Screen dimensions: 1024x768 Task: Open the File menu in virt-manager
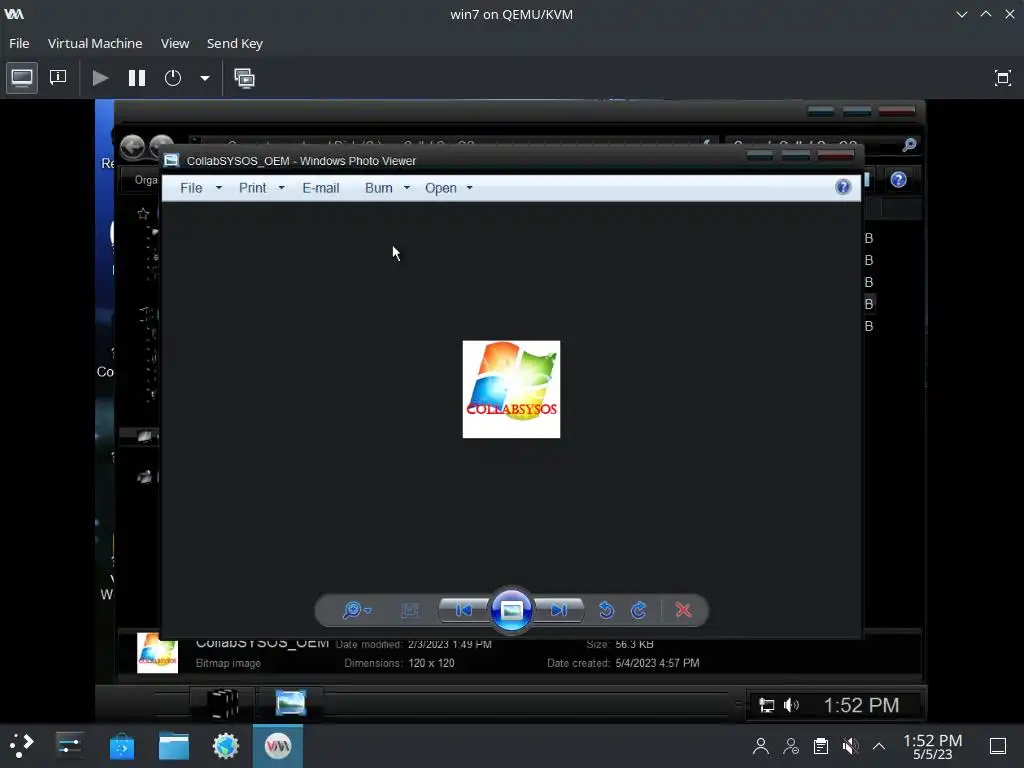19,43
